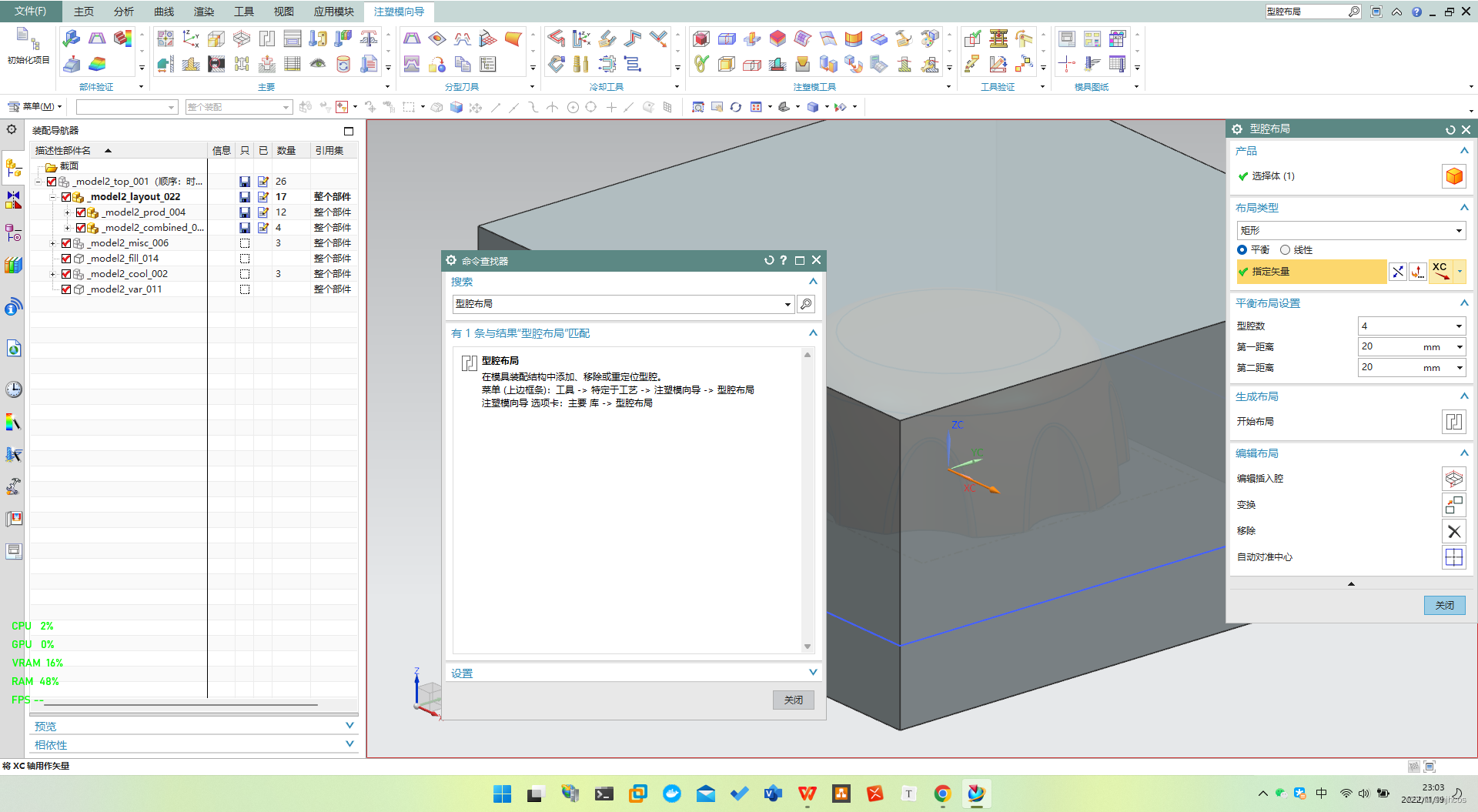Screen dimensions: 1478x812
Task: Expand the Dependencies panel in navigator
Action: click(349, 744)
